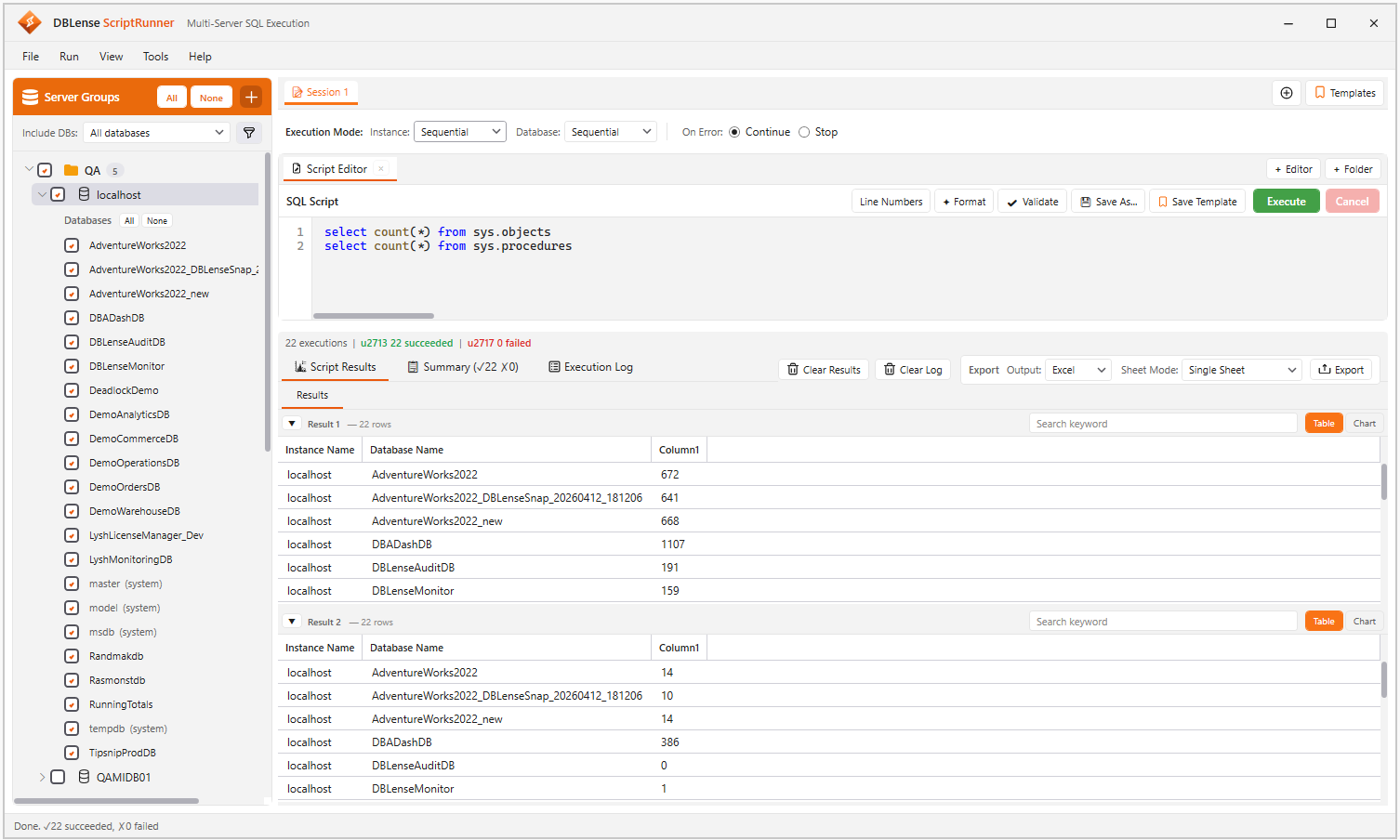Uncheck the DeadlockDemo database checkbox
This screenshot has width=1400, height=840.
click(72, 390)
